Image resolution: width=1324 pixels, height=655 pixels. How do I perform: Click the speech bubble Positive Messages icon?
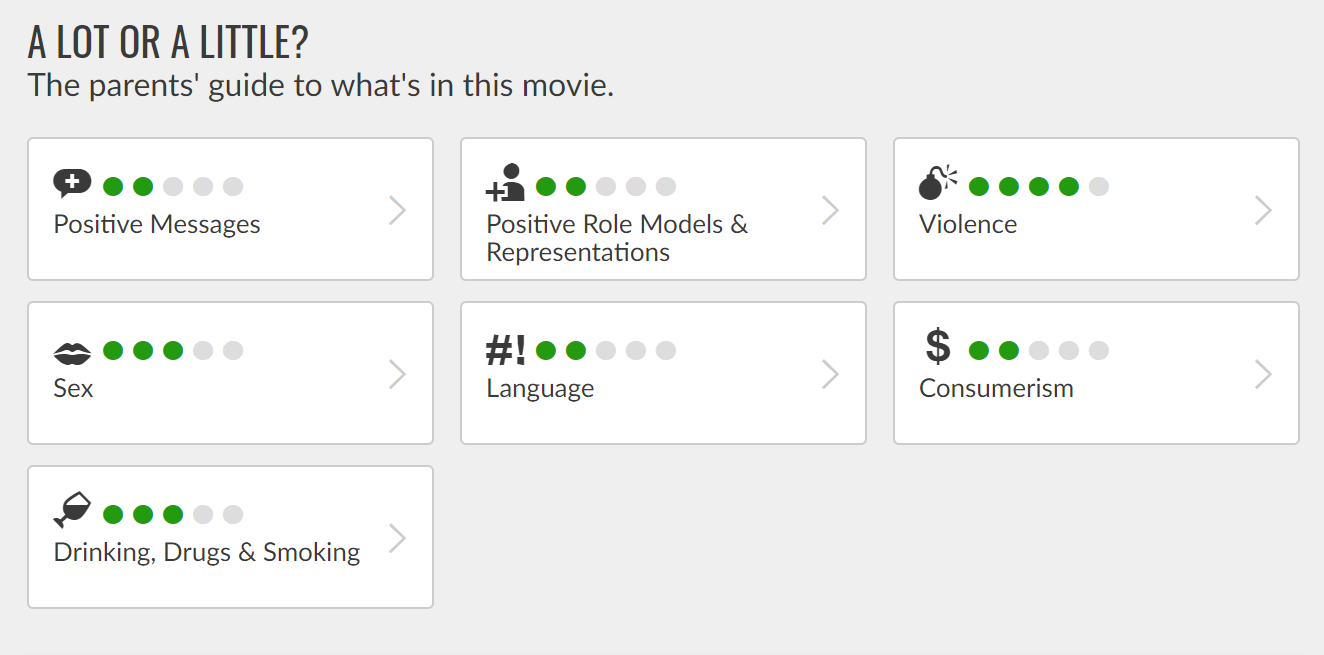pos(72,184)
